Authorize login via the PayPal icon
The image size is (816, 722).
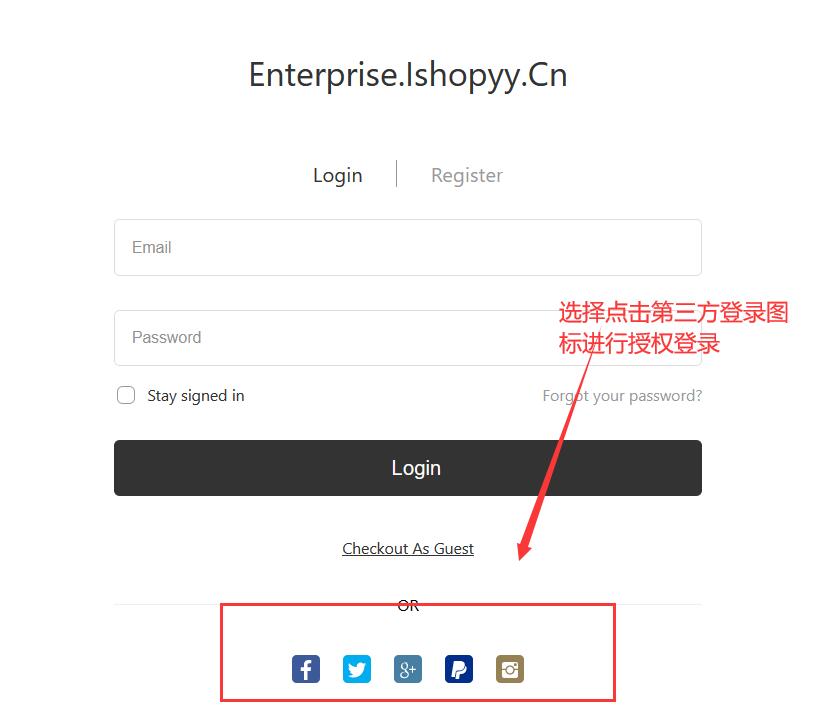[458, 669]
